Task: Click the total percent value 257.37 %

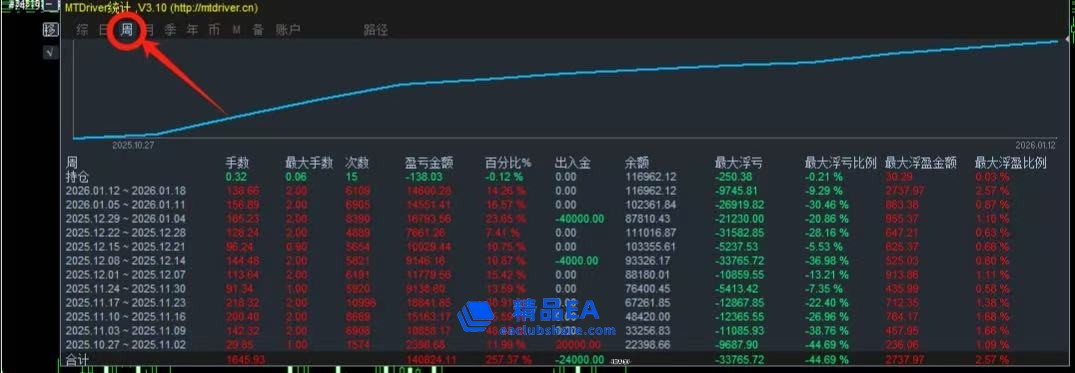Action: 508,360
